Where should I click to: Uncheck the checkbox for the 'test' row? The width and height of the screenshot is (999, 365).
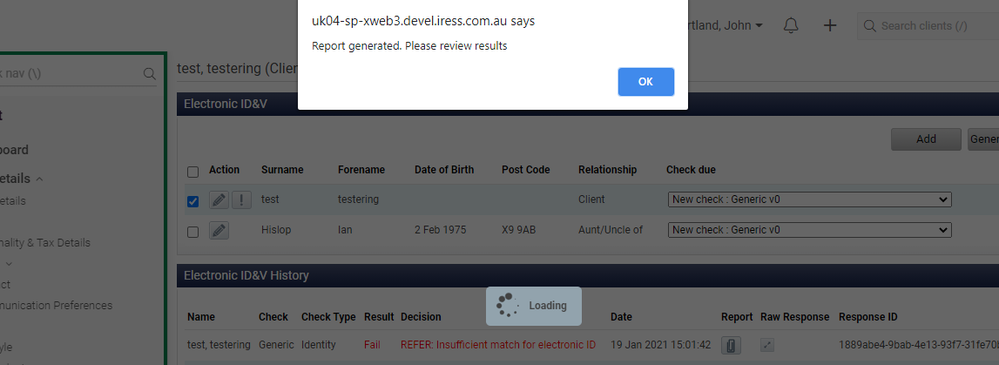192,201
